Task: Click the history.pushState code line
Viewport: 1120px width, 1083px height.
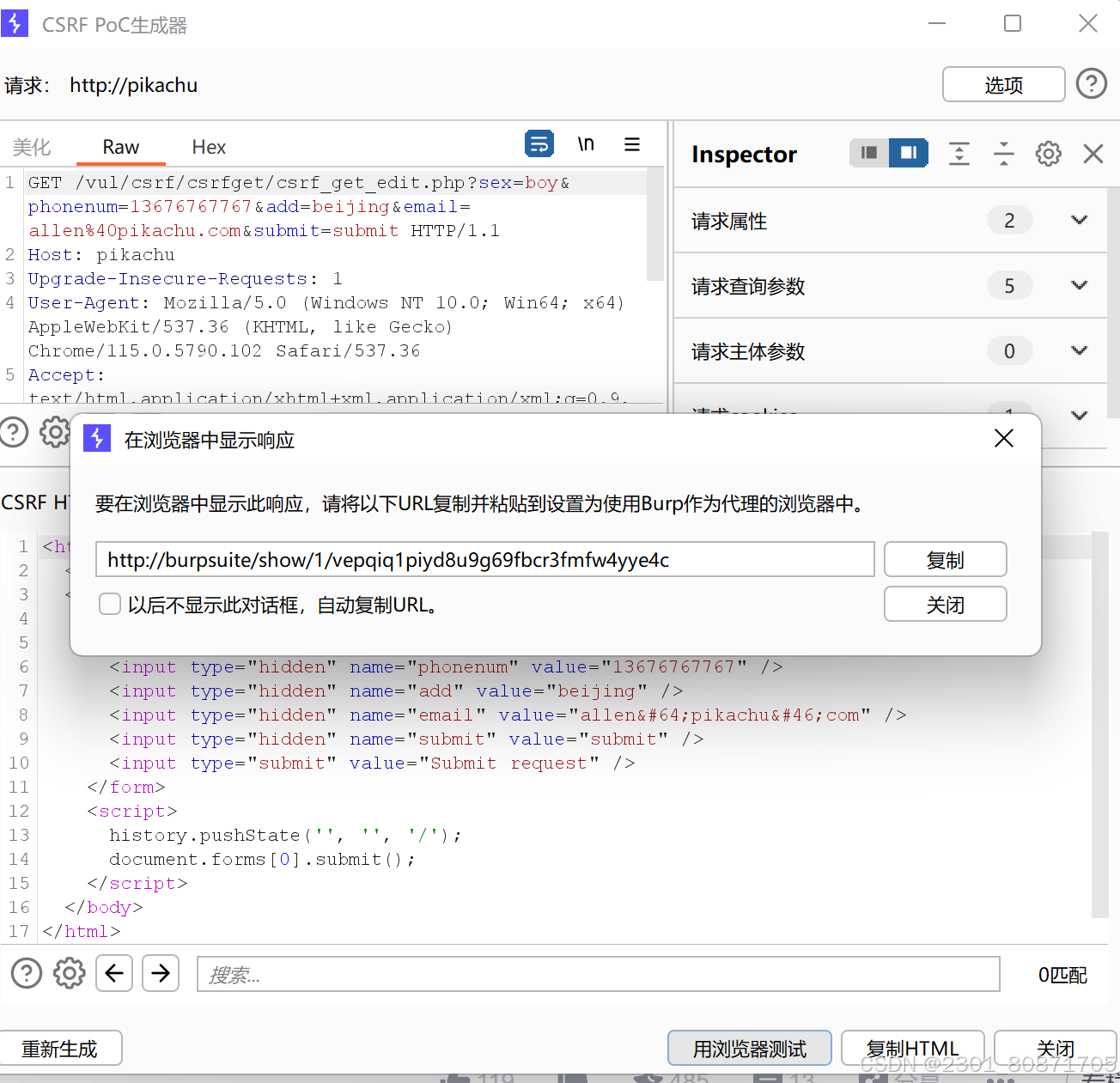Action: point(285,836)
